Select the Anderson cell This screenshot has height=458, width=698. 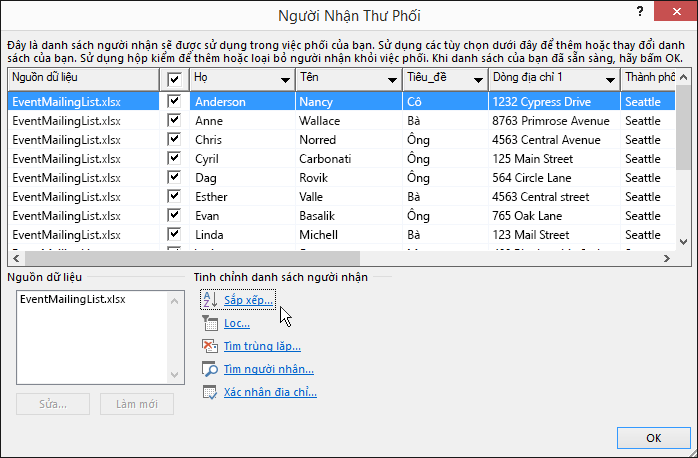pos(243,101)
